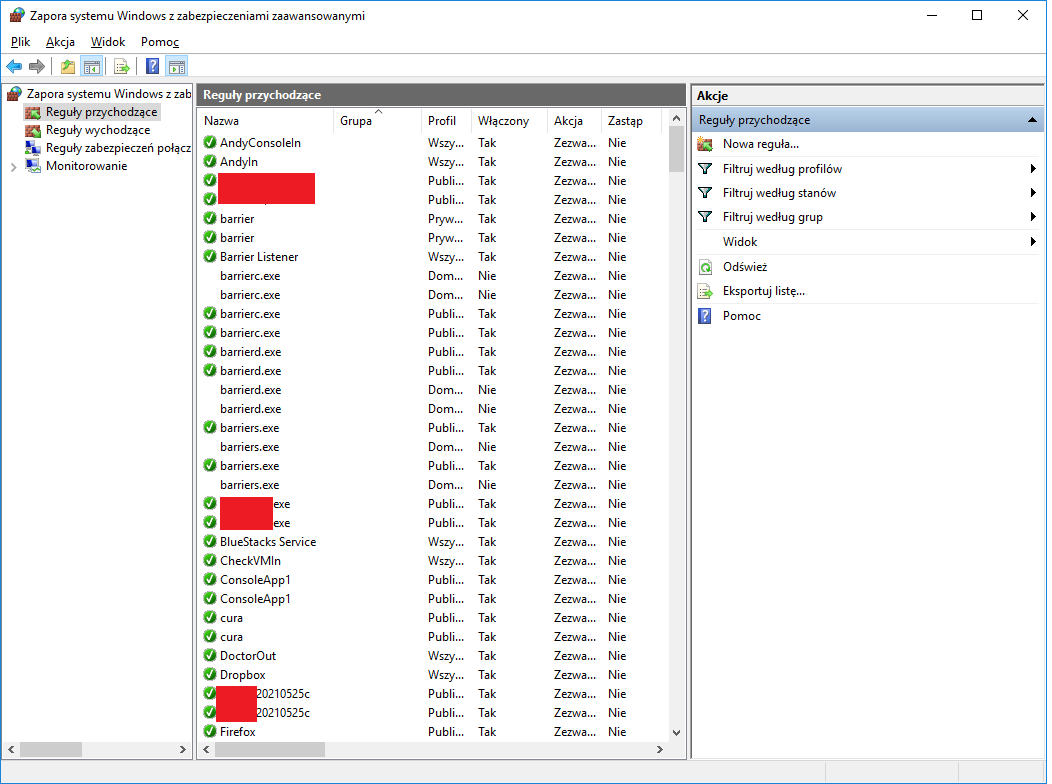The width and height of the screenshot is (1052, 784).
Task: Click the Help question mark toolbar icon
Action: click(x=153, y=66)
